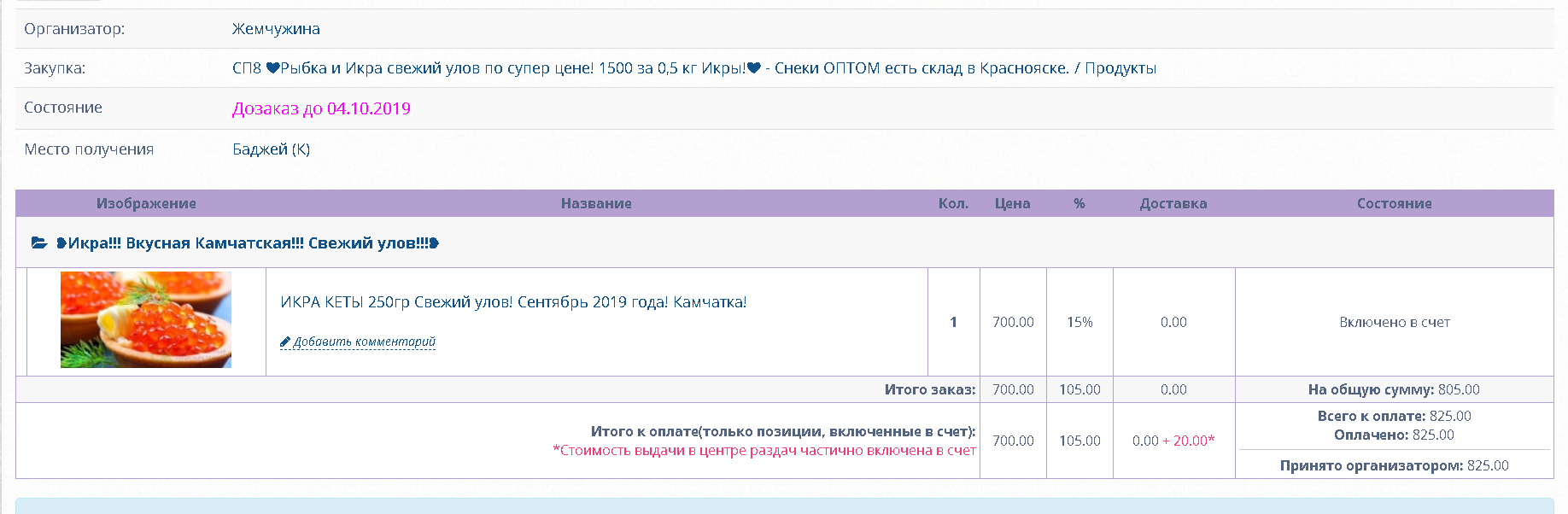Screen dimensions: 1568x514
Task: Click the % column header
Action: click(x=1079, y=203)
